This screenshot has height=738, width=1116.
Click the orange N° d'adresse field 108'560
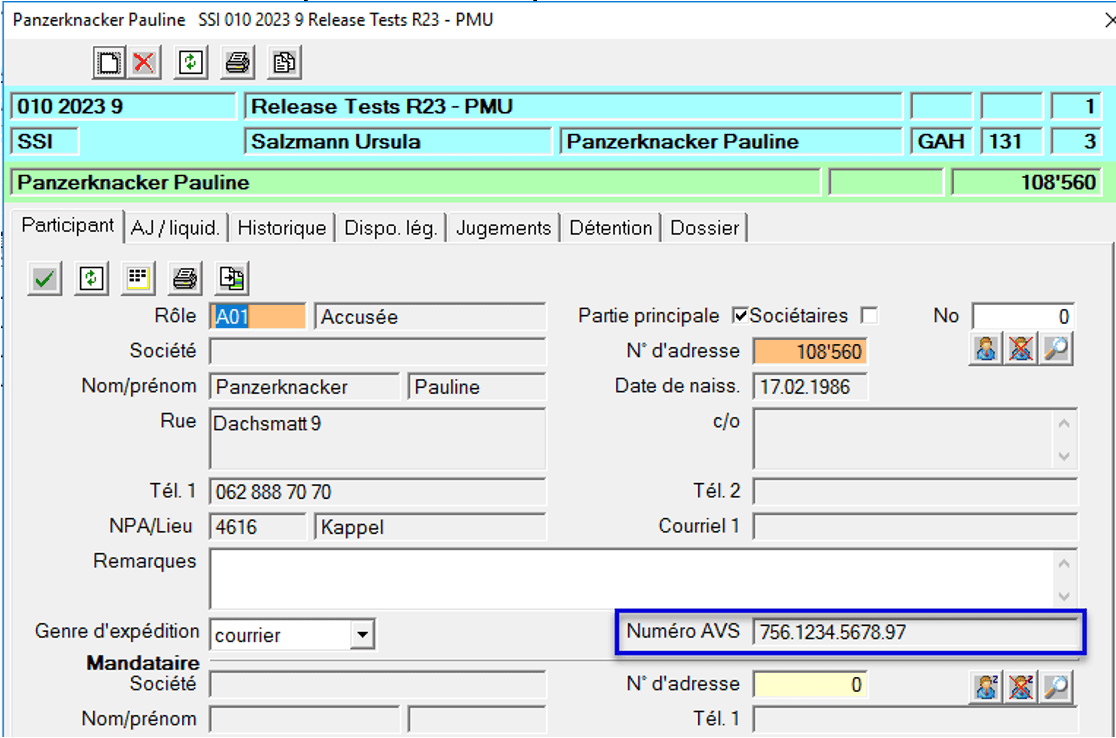(x=810, y=352)
